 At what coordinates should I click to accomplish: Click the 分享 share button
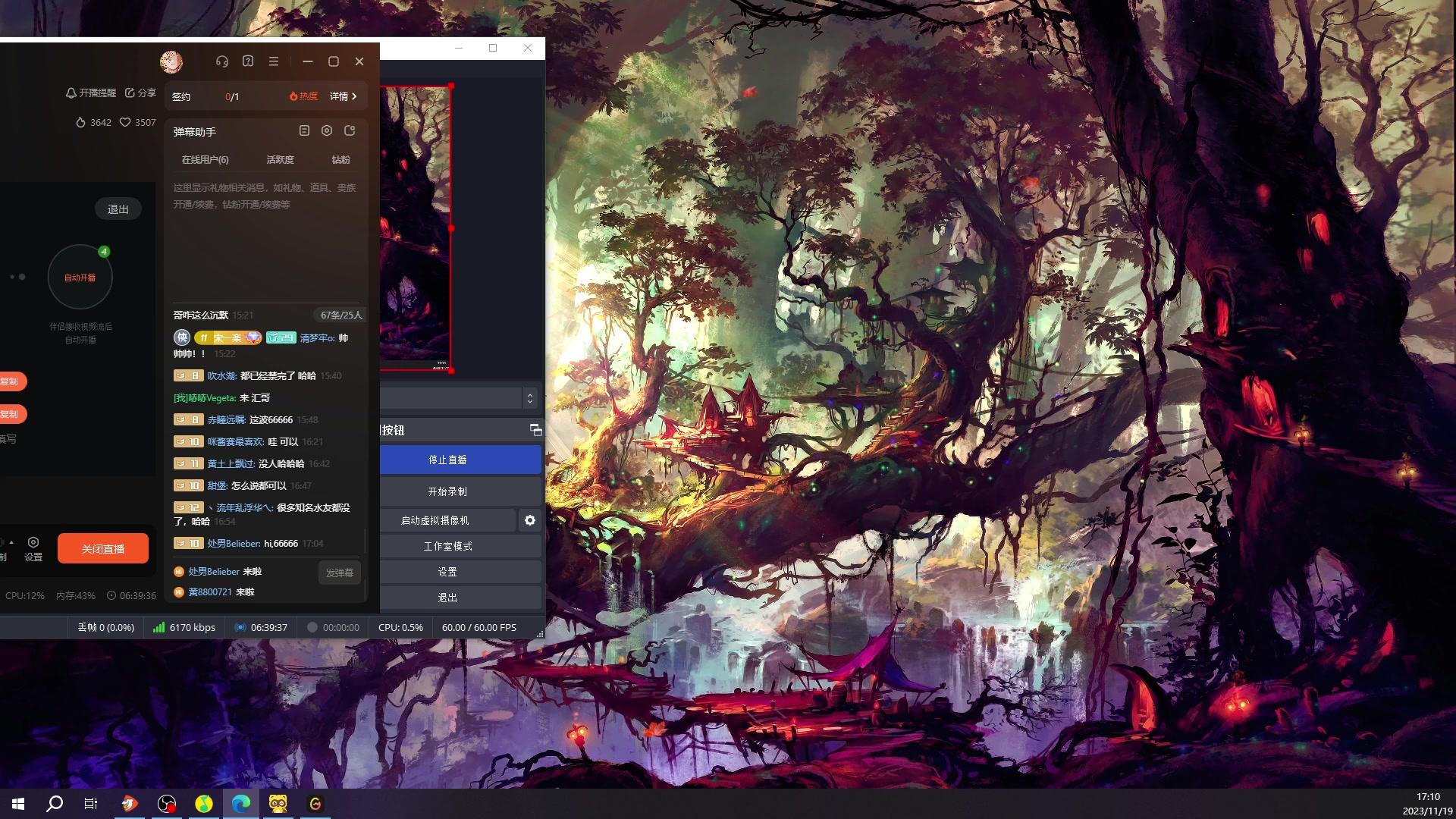(140, 93)
